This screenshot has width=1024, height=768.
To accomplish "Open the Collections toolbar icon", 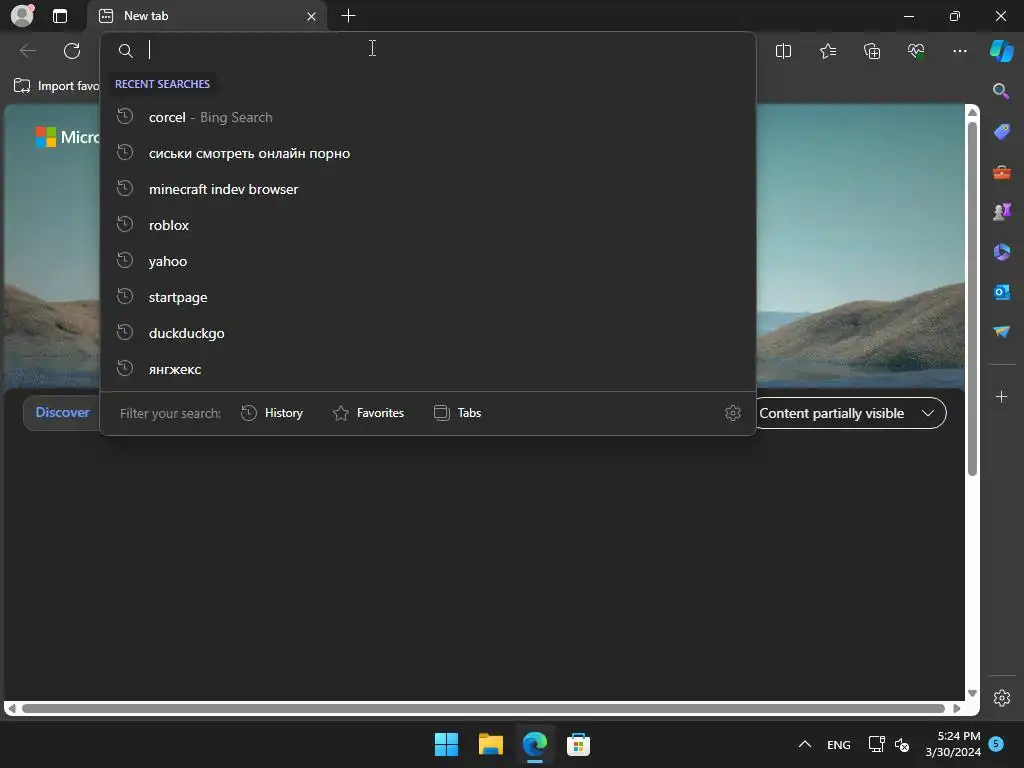I will pos(872,51).
